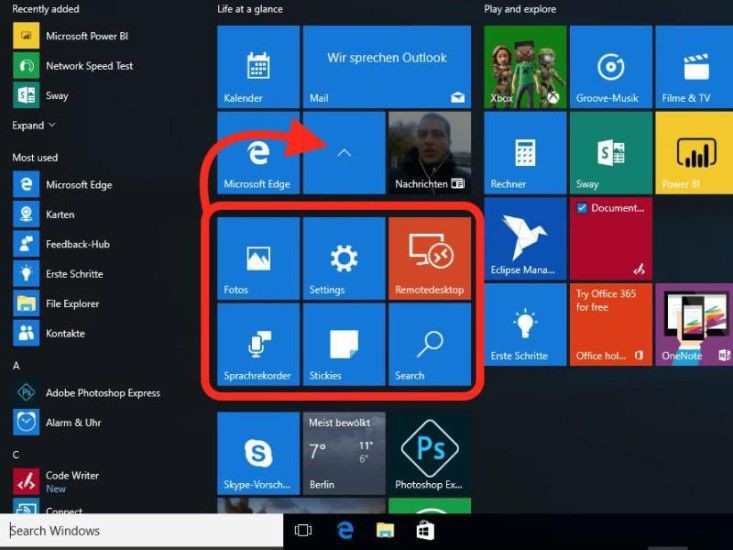Open the Groove-Musik tile
733x550 pixels.
[611, 67]
